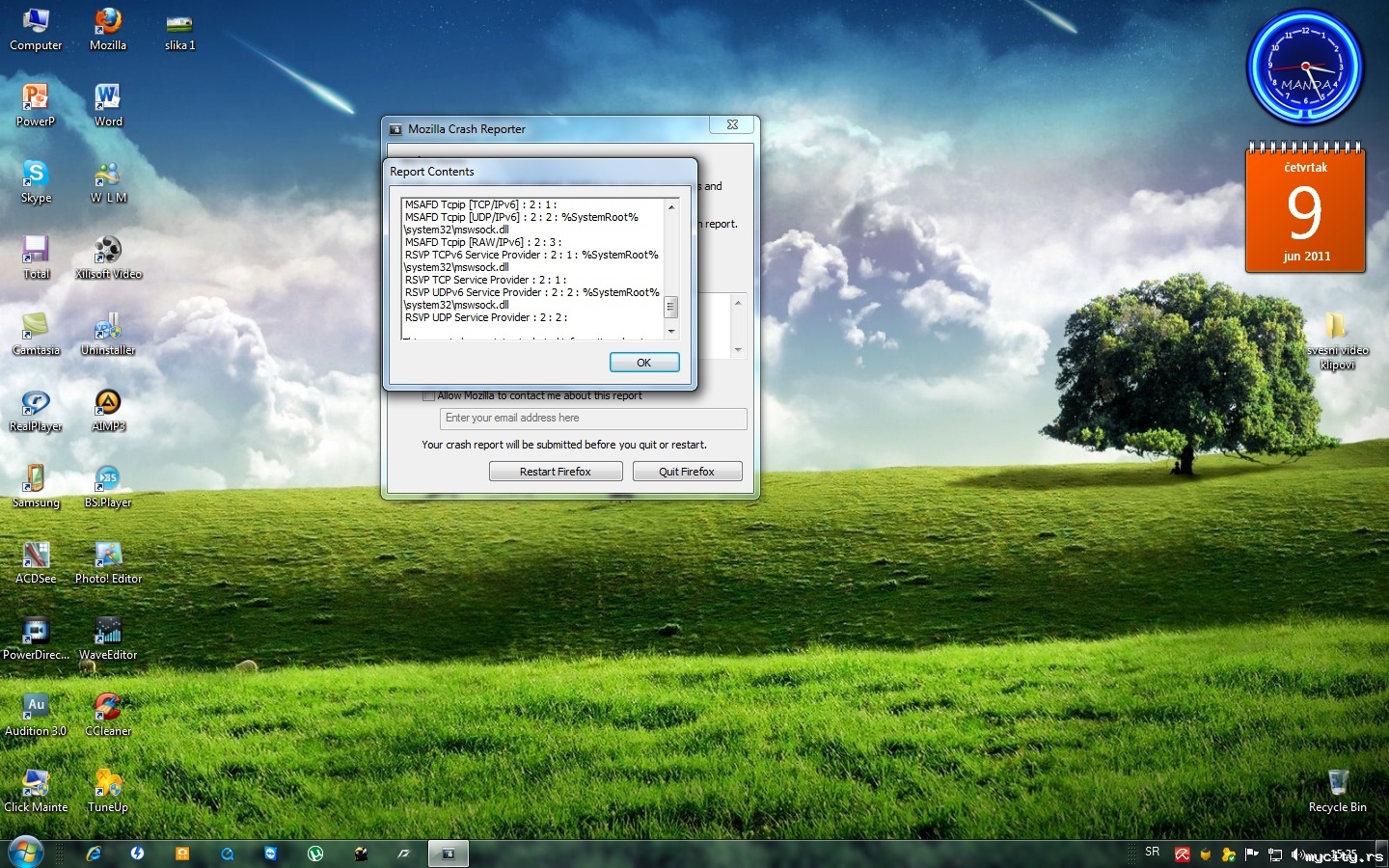Click OK in the Report Contents dialog
This screenshot has height=868, width=1389.
point(644,363)
